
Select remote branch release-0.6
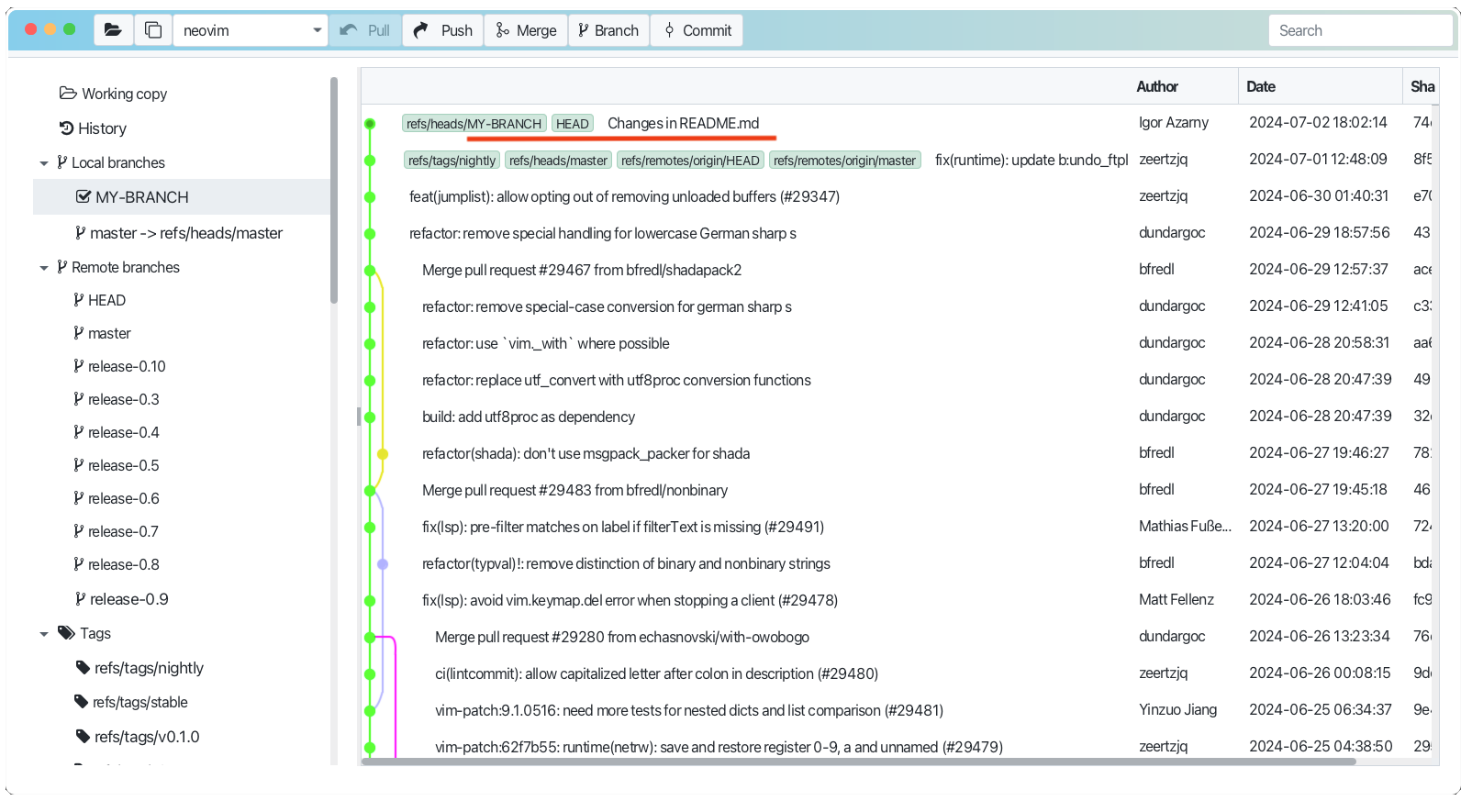pos(117,498)
